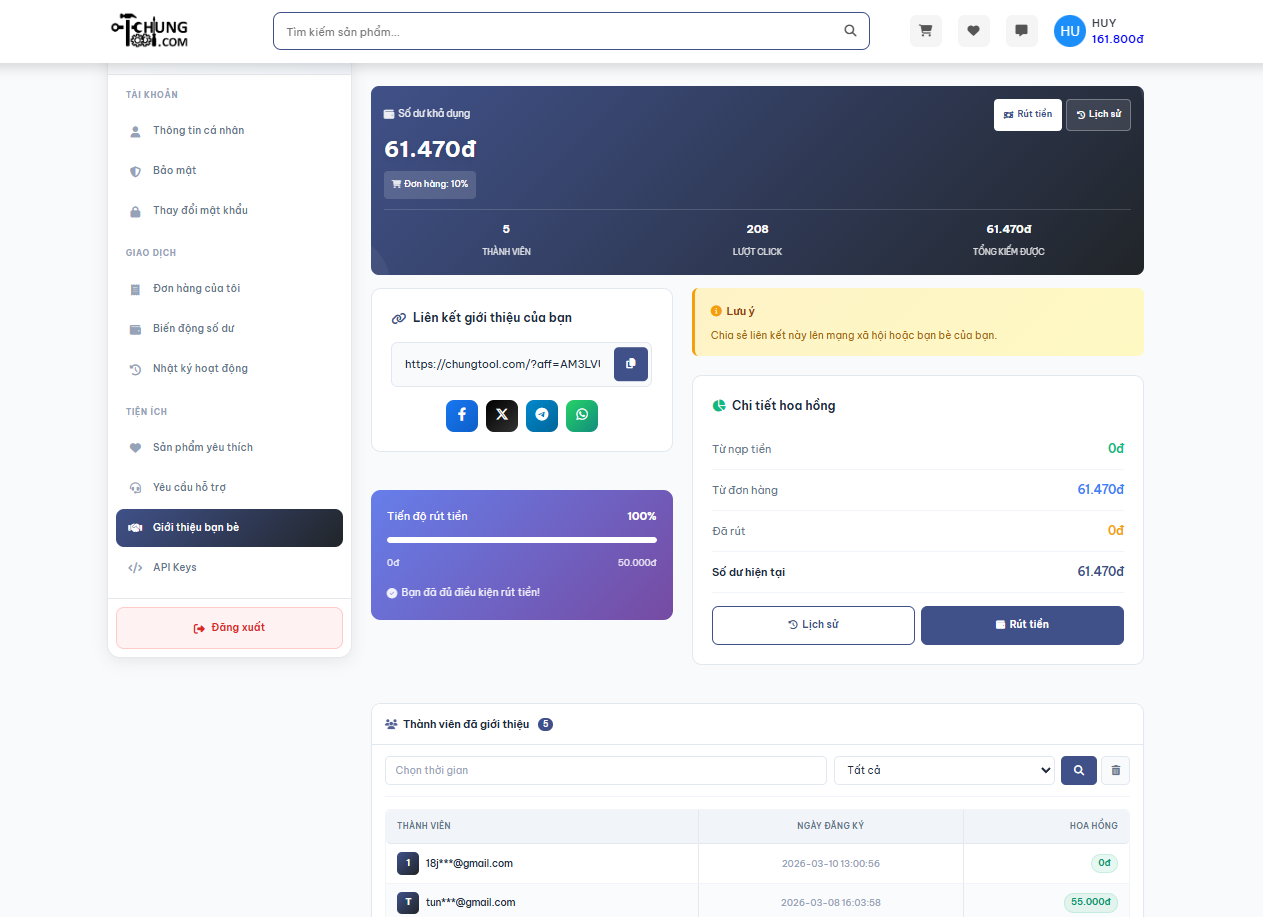
Task: Click the search magnifier in product search bar
Action: (x=850, y=31)
